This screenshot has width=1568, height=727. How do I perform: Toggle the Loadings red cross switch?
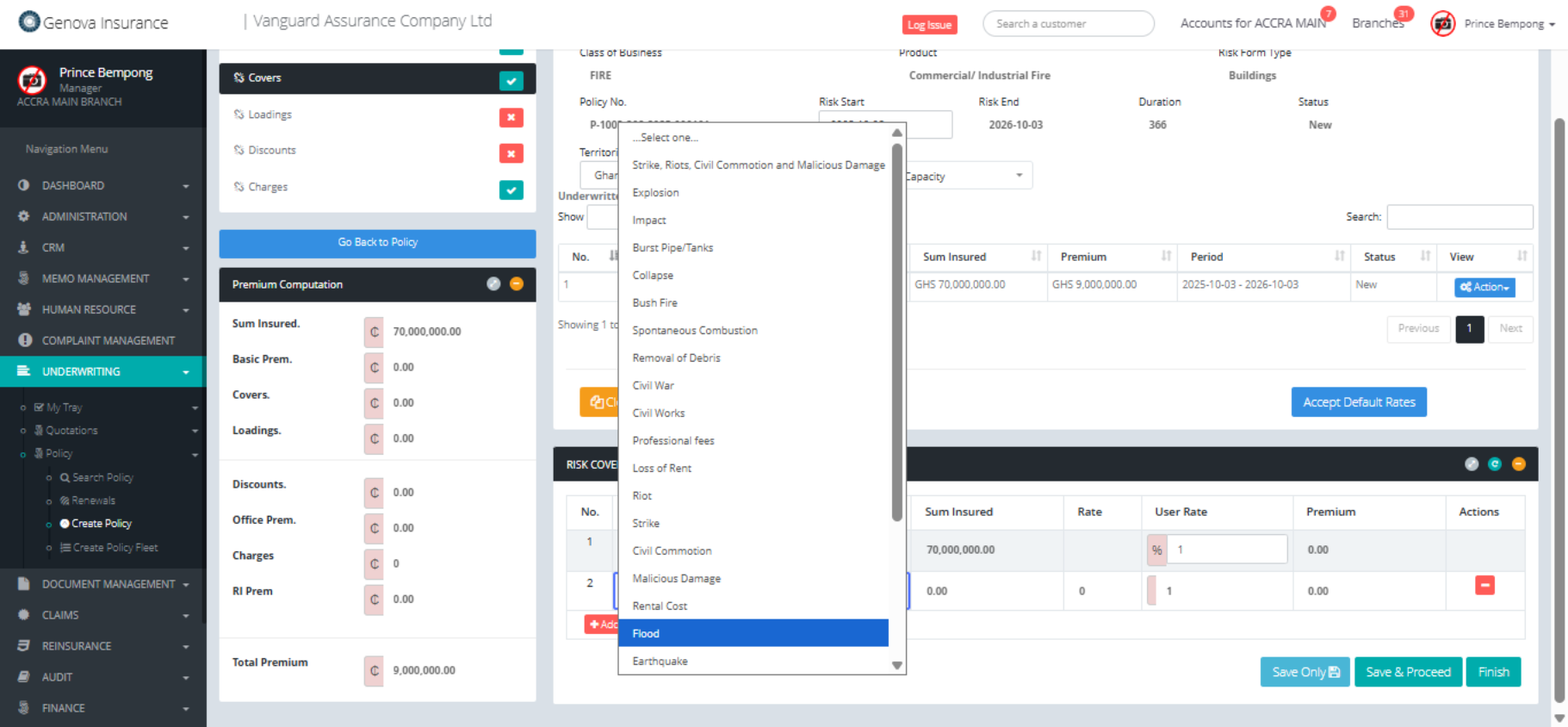[x=511, y=117]
